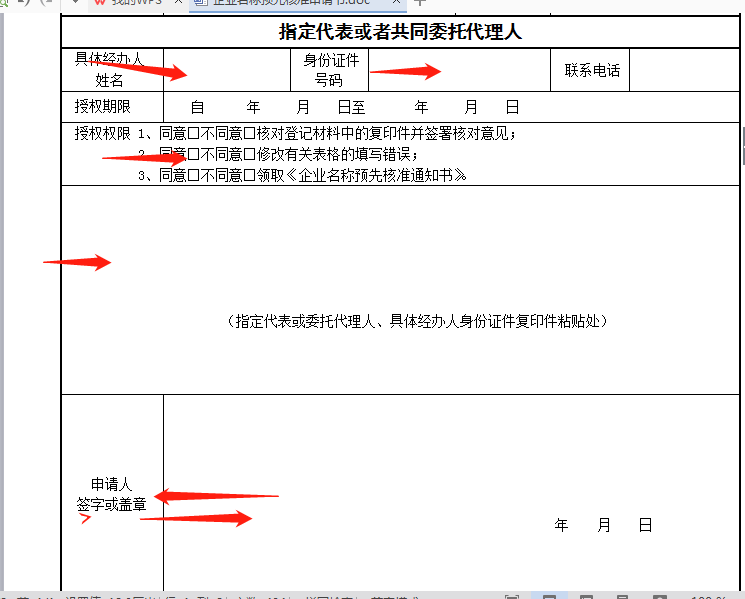Check 同意 box for item 1 核对复印件
Image resolution: width=745 pixels, height=599 pixels.
click(x=194, y=134)
